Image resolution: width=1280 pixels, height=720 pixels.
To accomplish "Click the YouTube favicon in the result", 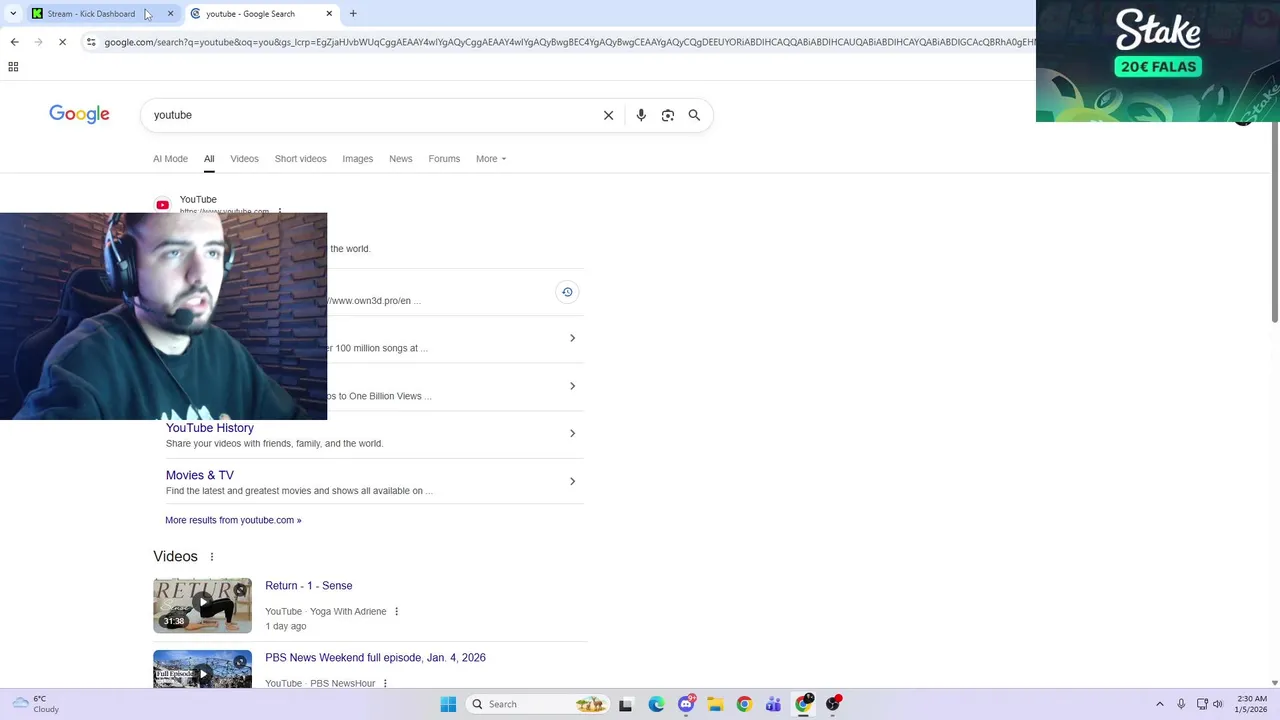I will tap(163, 205).
